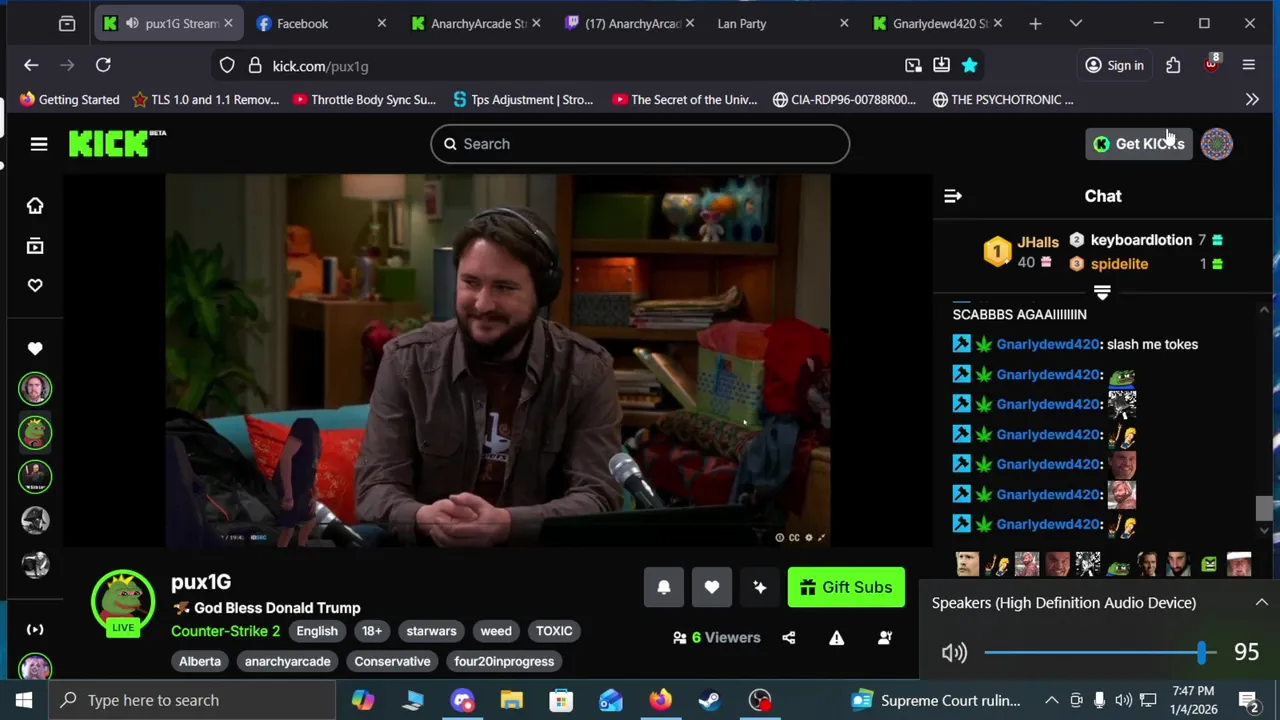Open the Throttle Body Sync bookmark
This screenshot has height=720, width=1280.
click(x=364, y=99)
